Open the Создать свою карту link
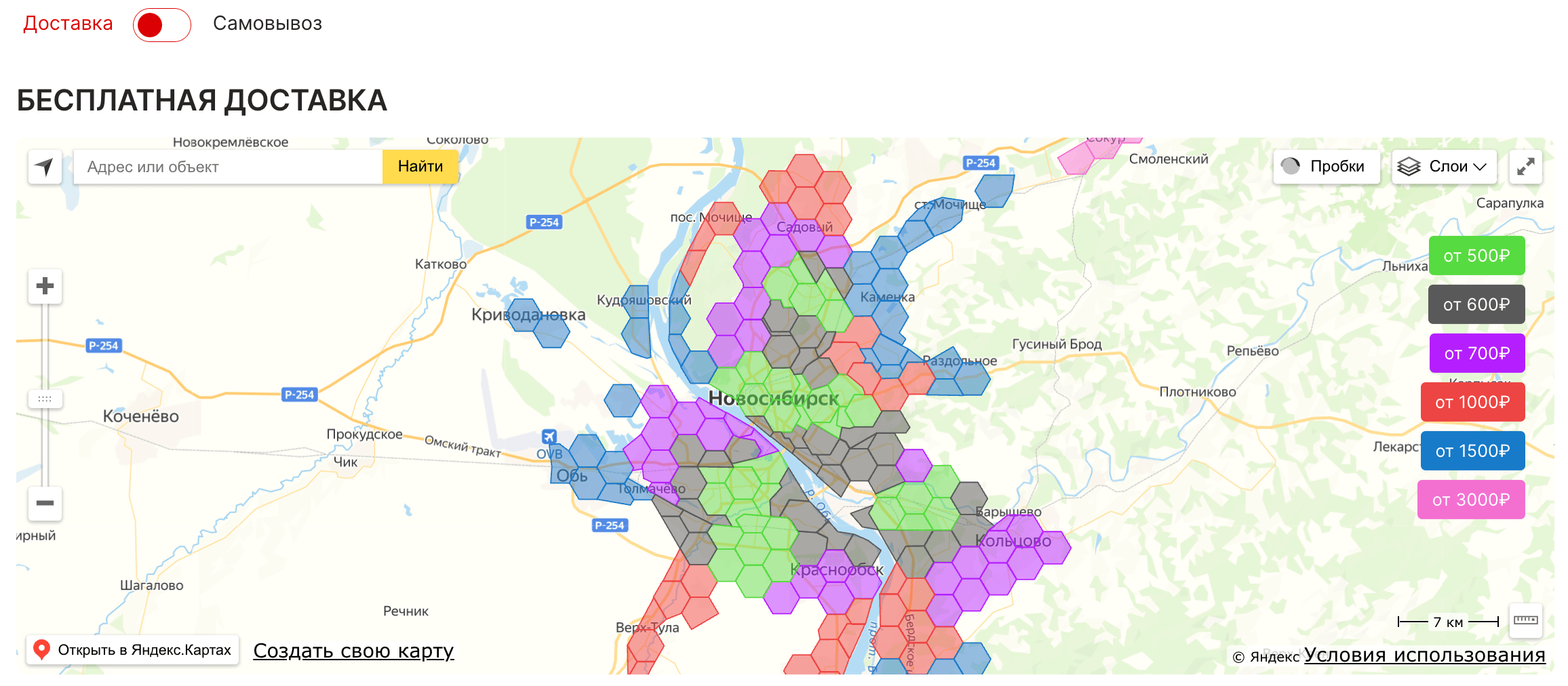The height and width of the screenshot is (686, 1568). (x=353, y=651)
